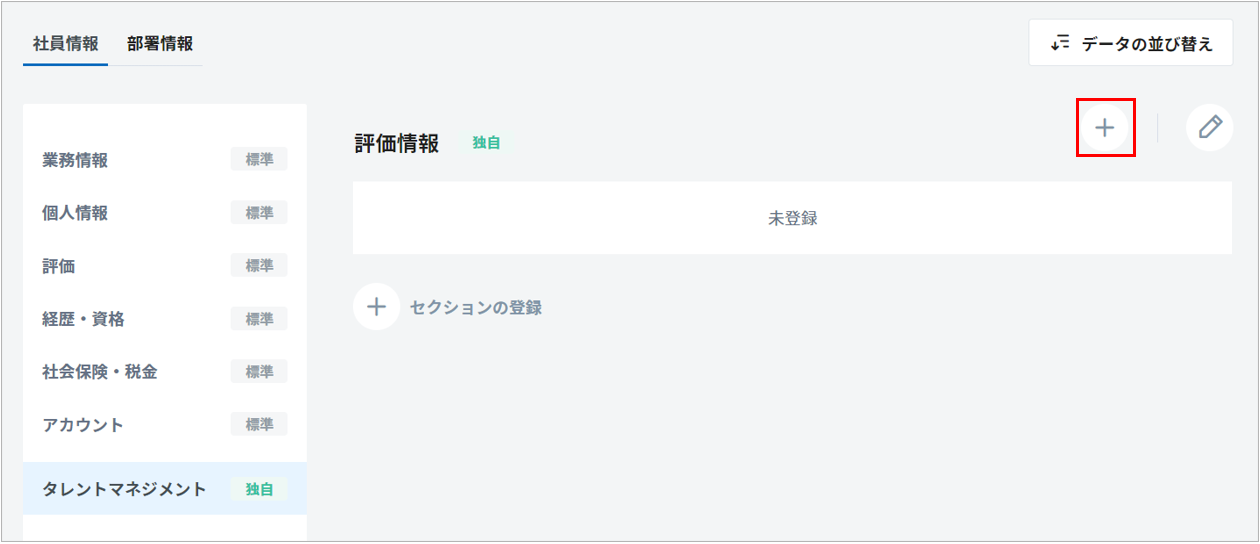Image resolution: width=1260 pixels, height=544 pixels.
Task: Select 個人情報 in the sidebar
Action: [75, 213]
